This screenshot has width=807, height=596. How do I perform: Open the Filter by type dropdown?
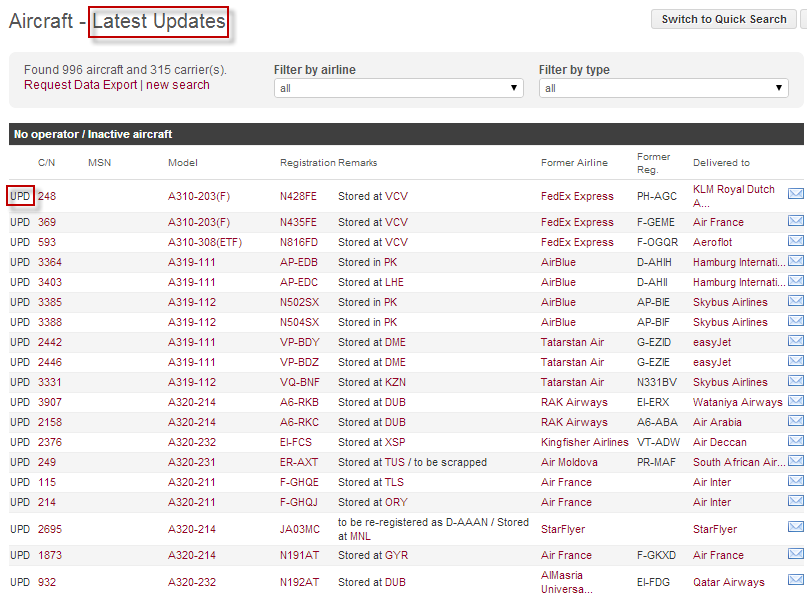coord(663,88)
